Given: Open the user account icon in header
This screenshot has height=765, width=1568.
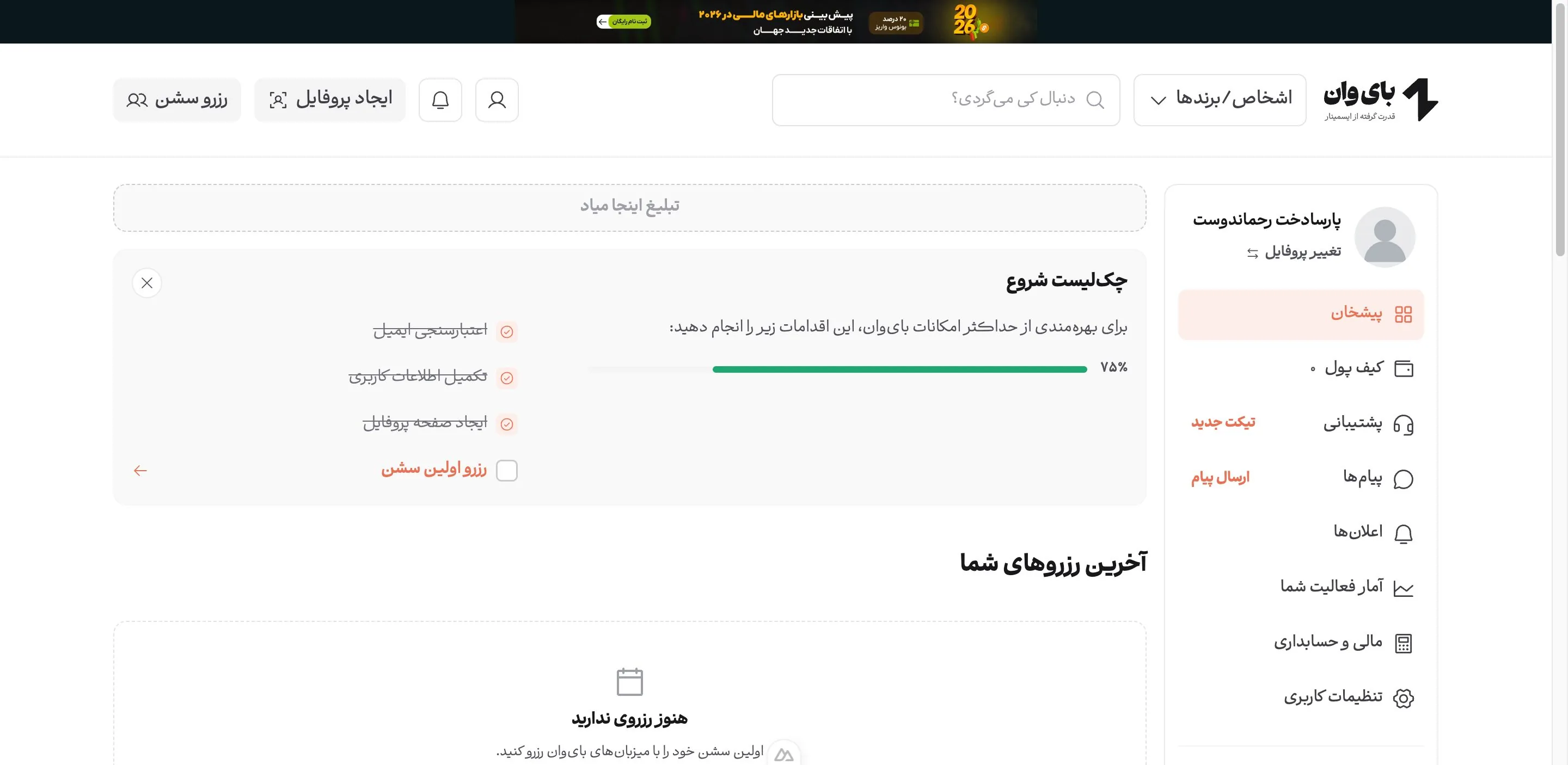Looking at the screenshot, I should point(497,100).
